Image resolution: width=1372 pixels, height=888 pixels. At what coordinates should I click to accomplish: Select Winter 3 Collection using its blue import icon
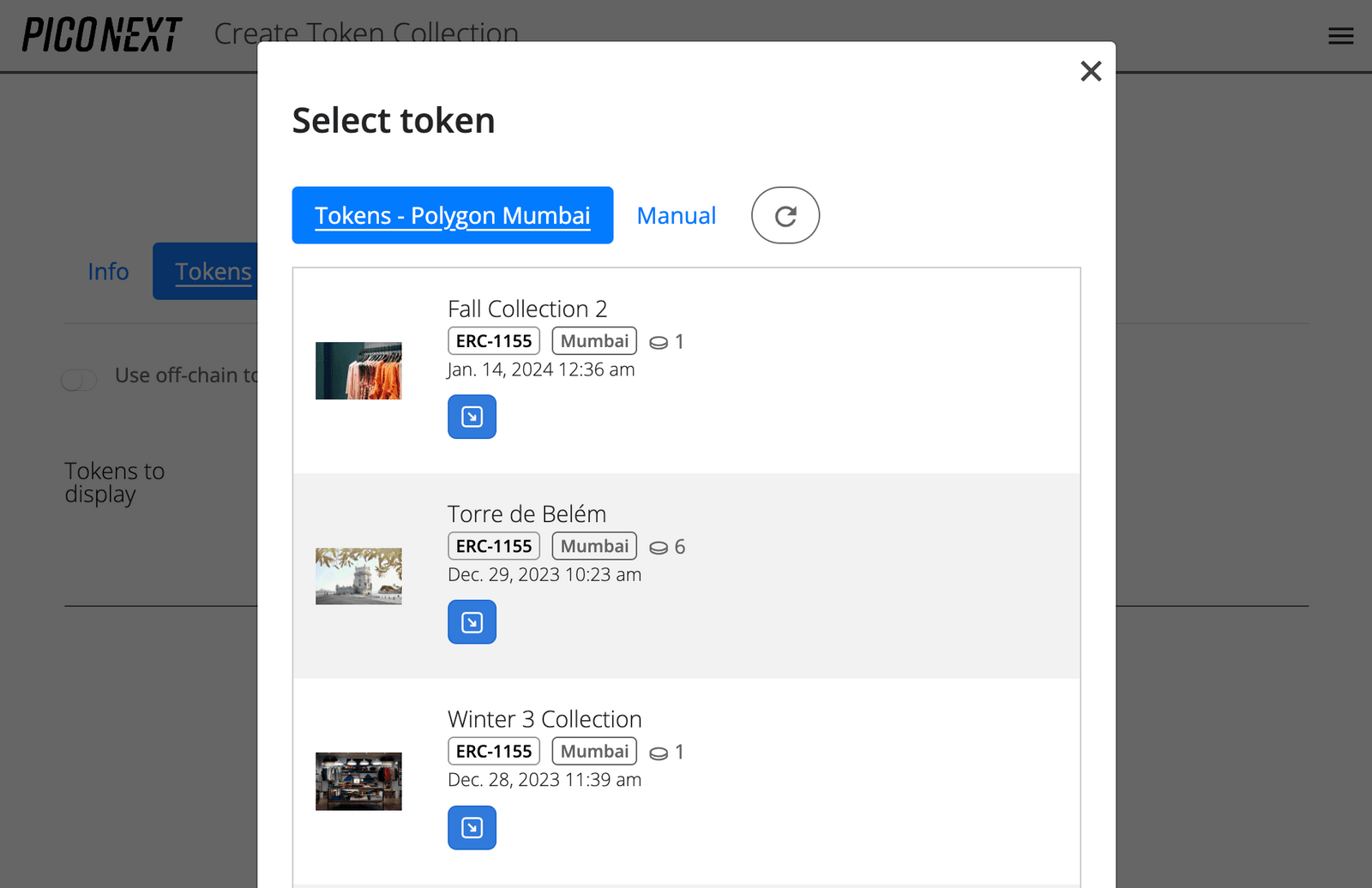click(x=471, y=828)
